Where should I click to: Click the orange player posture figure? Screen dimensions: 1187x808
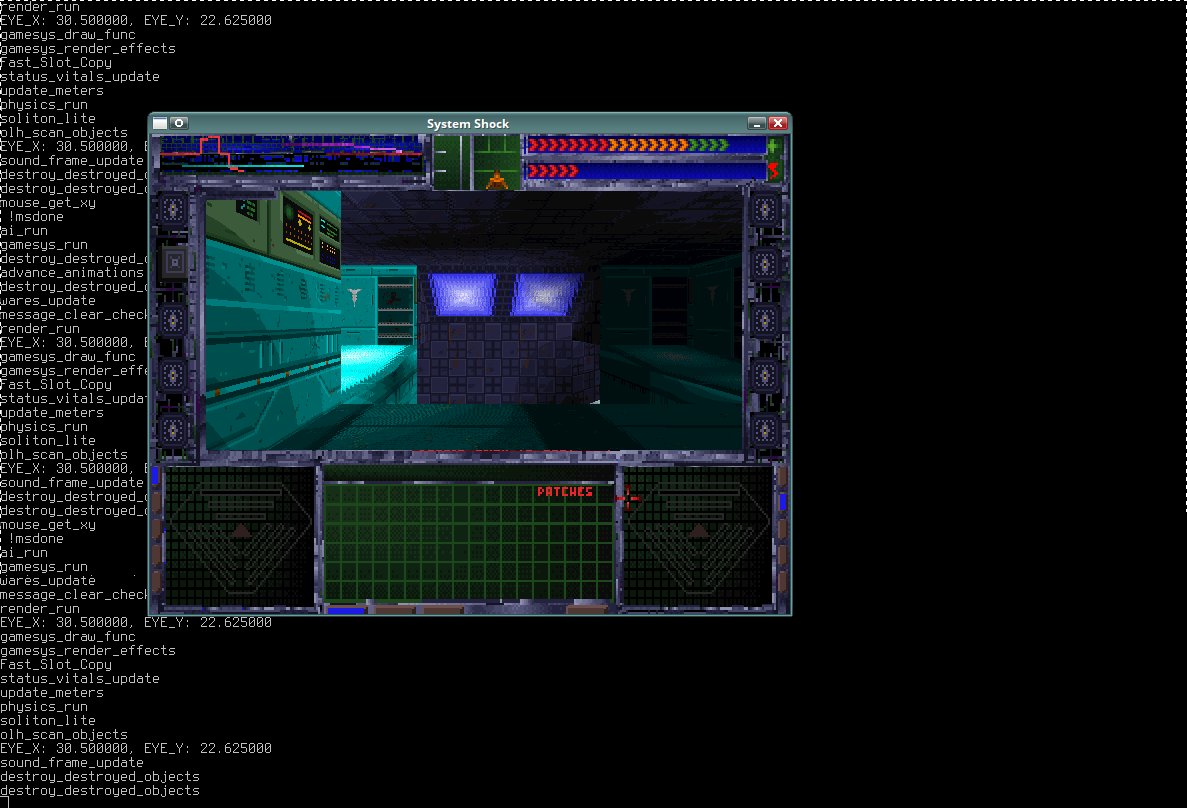(497, 179)
